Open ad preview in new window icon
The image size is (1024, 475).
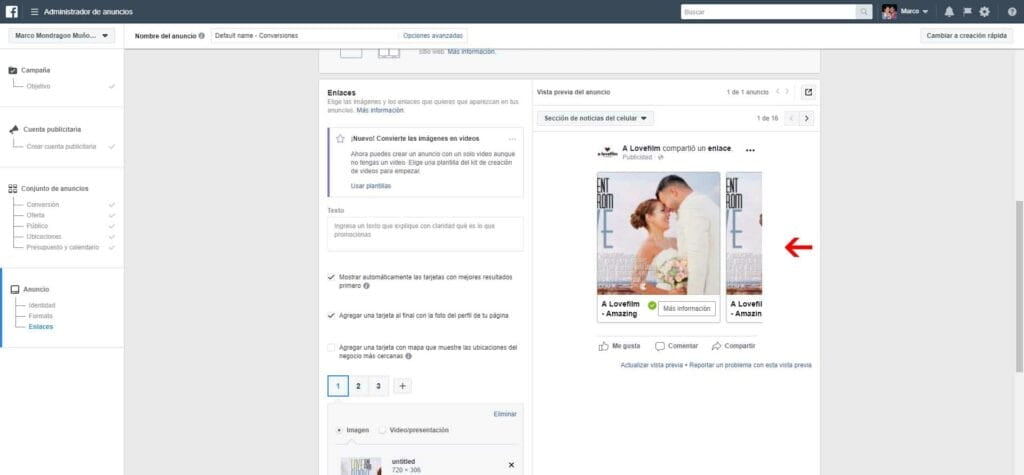[808, 92]
